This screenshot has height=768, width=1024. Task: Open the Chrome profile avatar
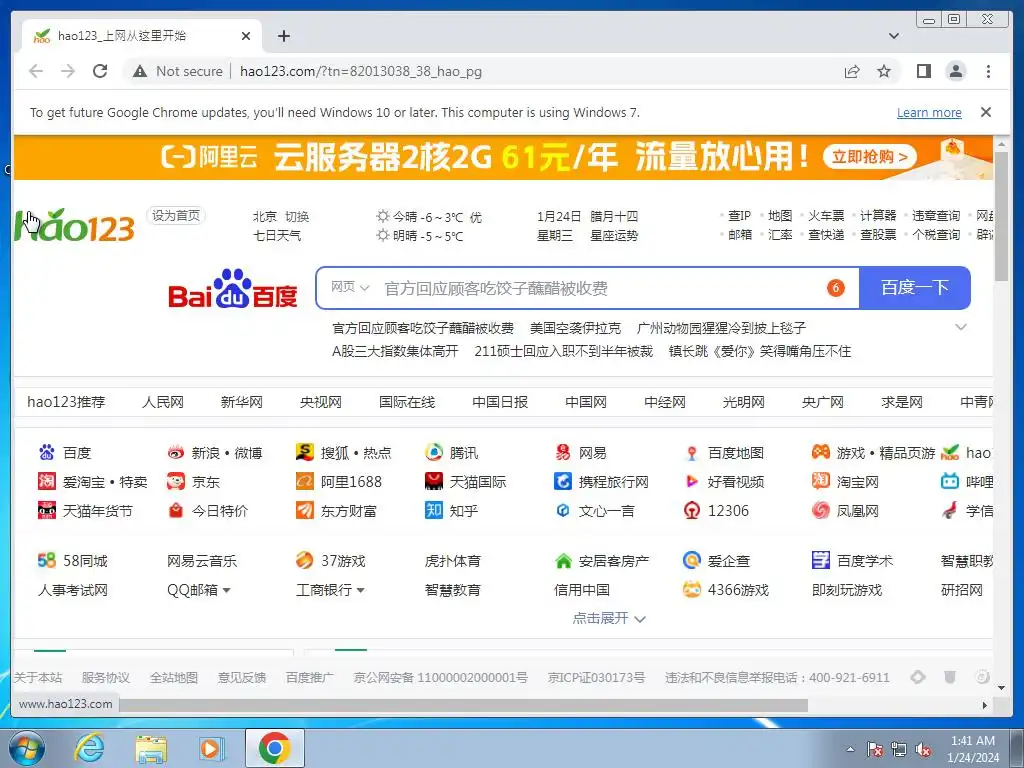956,71
